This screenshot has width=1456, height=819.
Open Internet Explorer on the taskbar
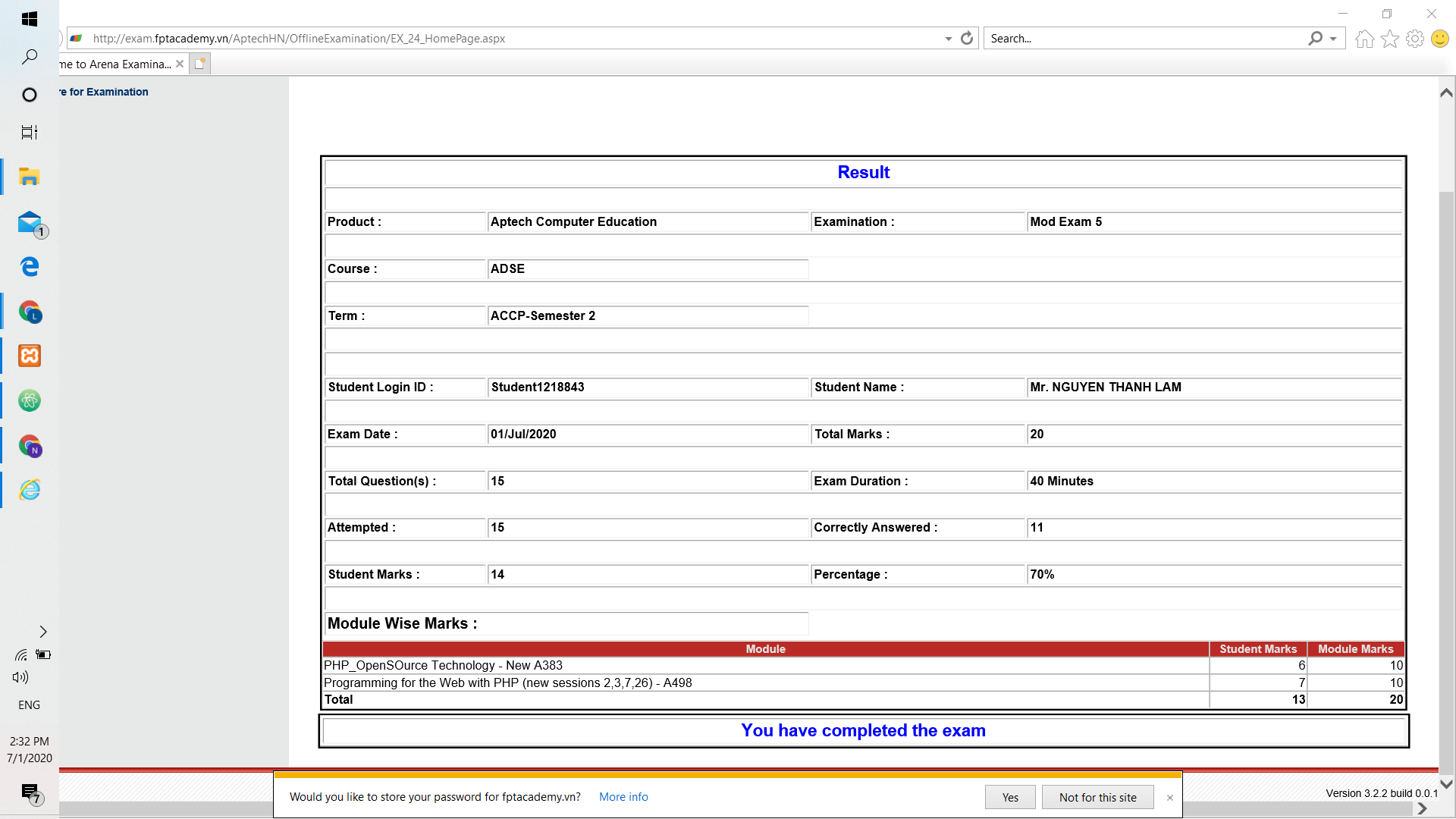point(30,490)
